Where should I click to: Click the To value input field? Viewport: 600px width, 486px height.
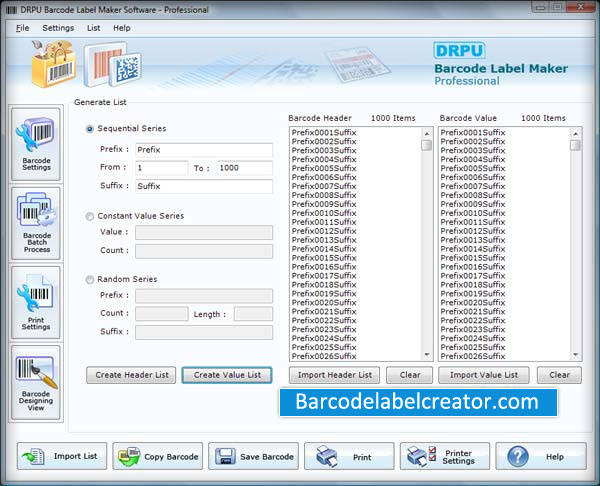coord(245,168)
